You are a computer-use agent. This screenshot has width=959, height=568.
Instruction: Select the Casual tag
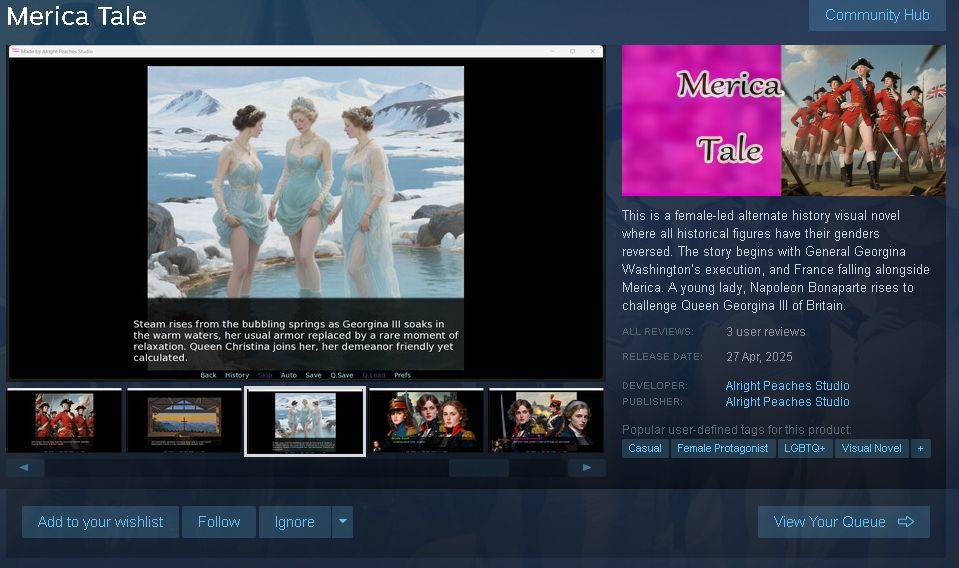coord(645,448)
